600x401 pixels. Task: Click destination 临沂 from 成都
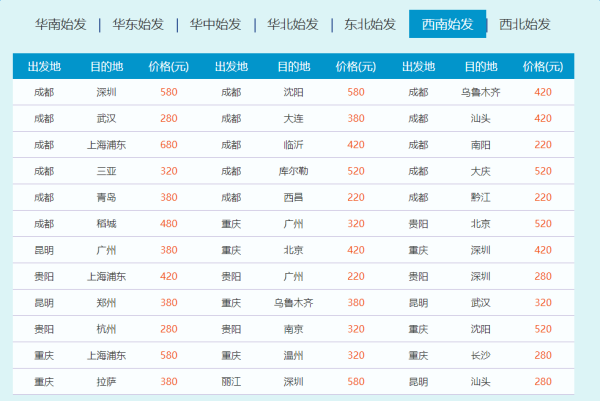click(293, 145)
